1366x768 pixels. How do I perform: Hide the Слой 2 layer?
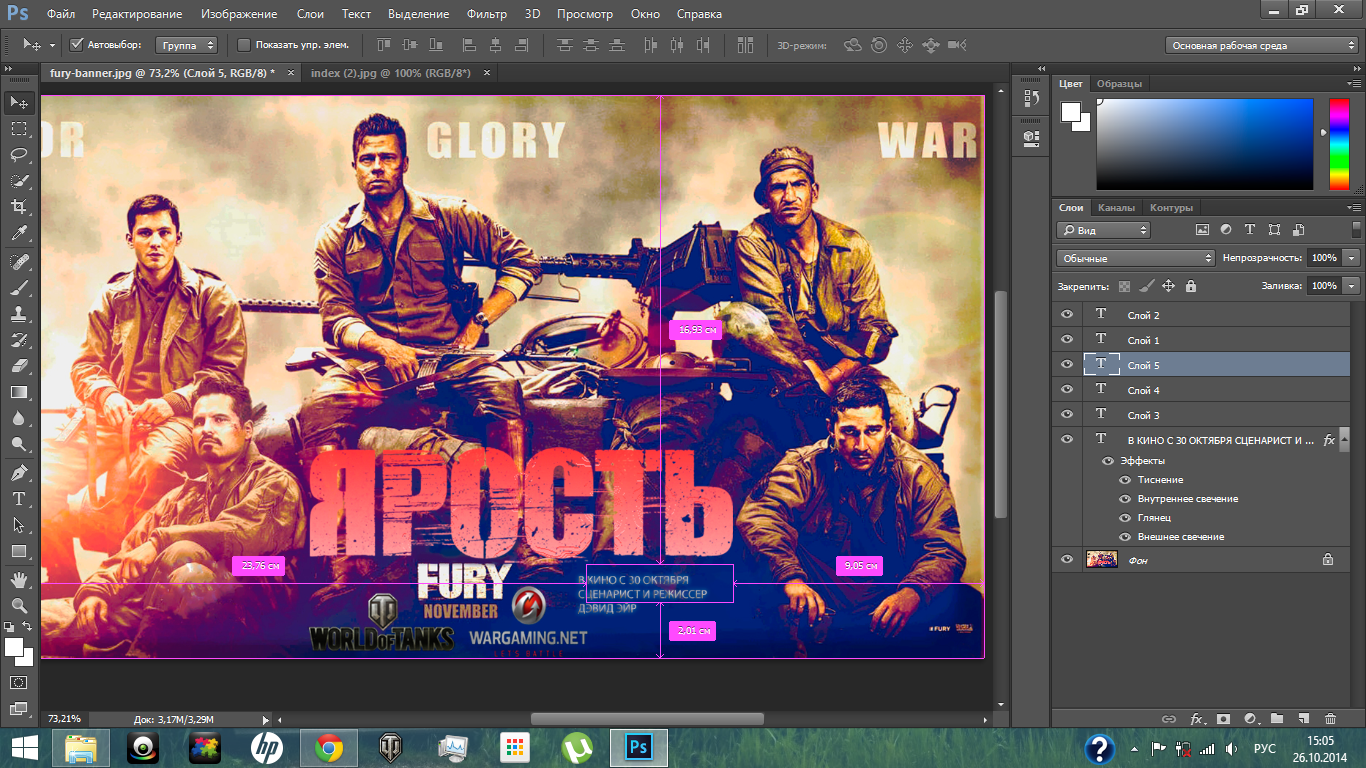coord(1067,314)
